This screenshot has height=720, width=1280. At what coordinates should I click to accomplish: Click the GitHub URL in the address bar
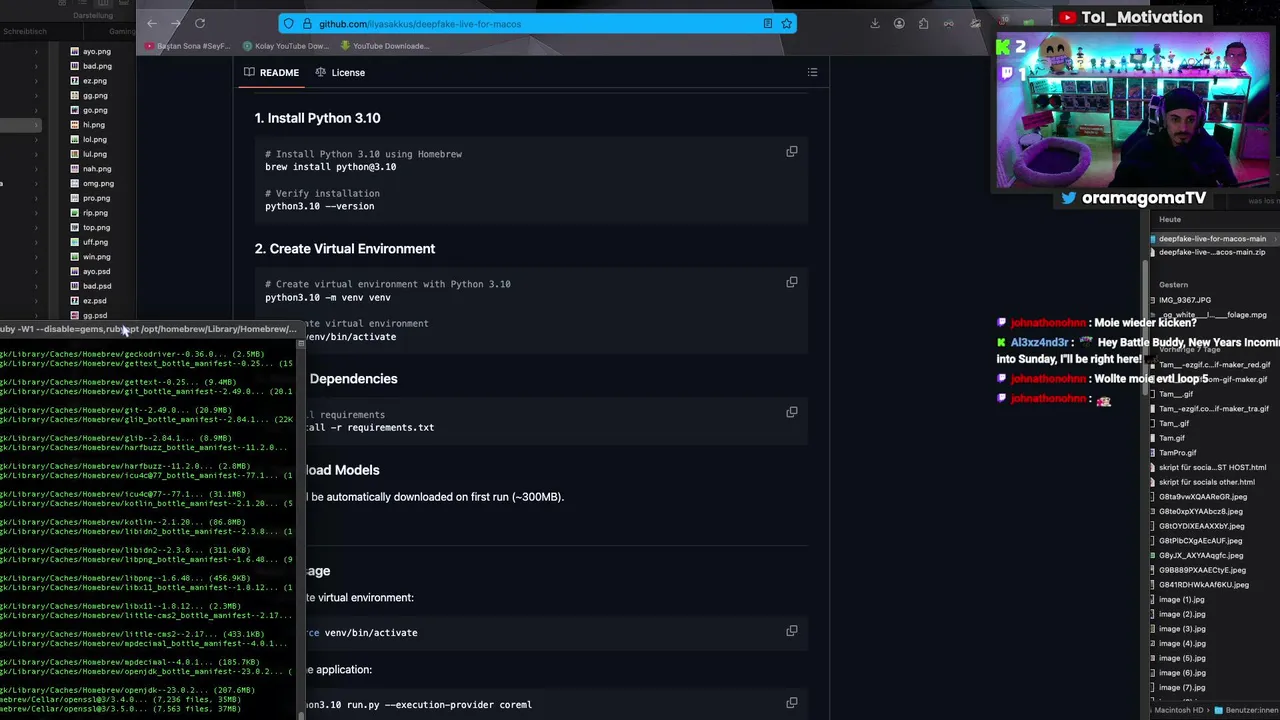click(420, 23)
